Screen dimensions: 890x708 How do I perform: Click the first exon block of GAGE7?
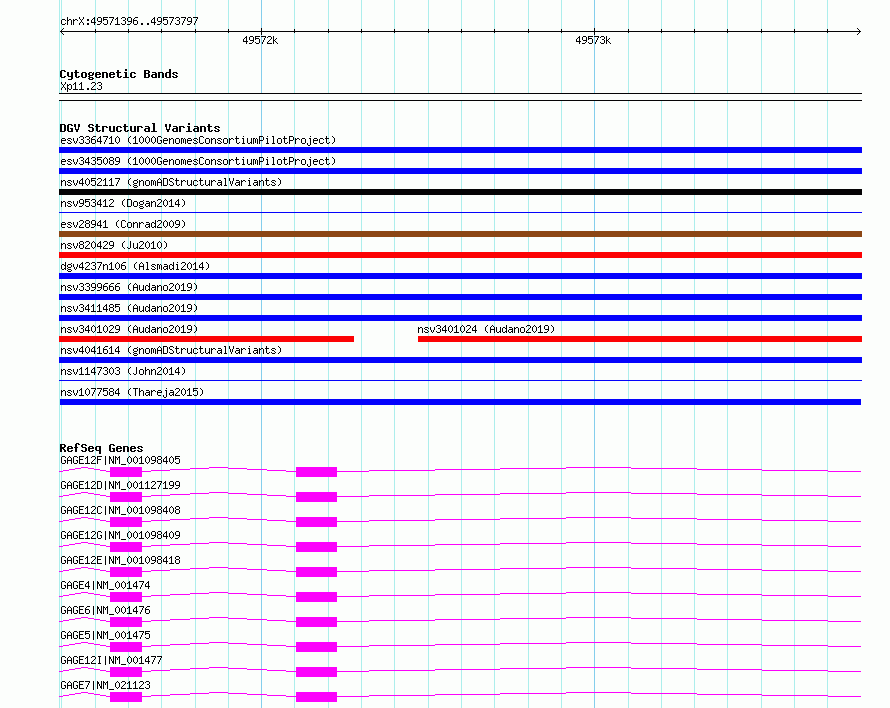click(125, 697)
